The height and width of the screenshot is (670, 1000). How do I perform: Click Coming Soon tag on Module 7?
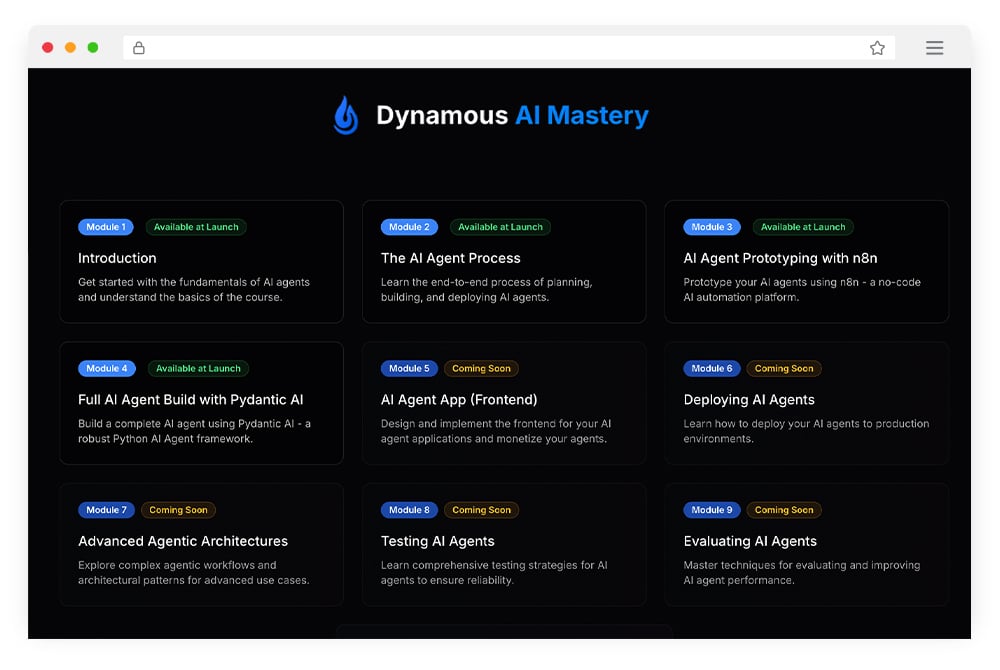click(178, 510)
